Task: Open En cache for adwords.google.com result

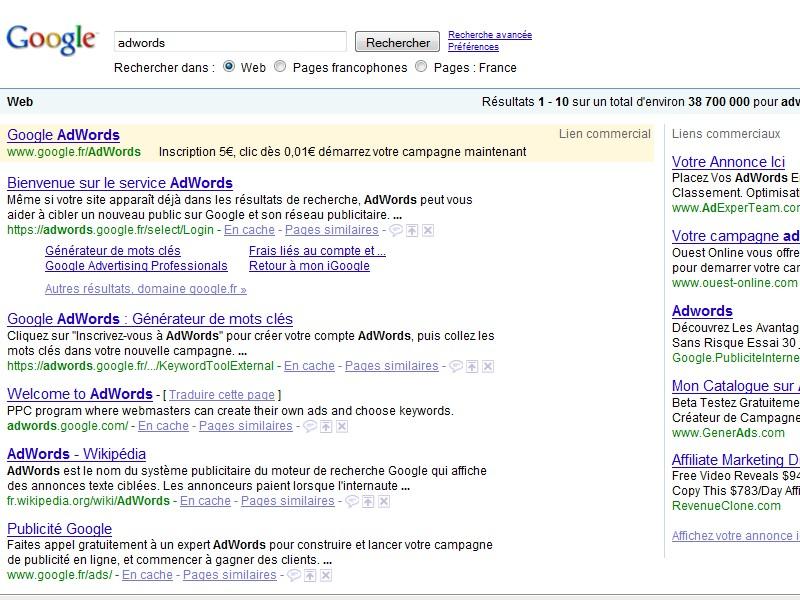Action: pyautogui.click(x=163, y=426)
